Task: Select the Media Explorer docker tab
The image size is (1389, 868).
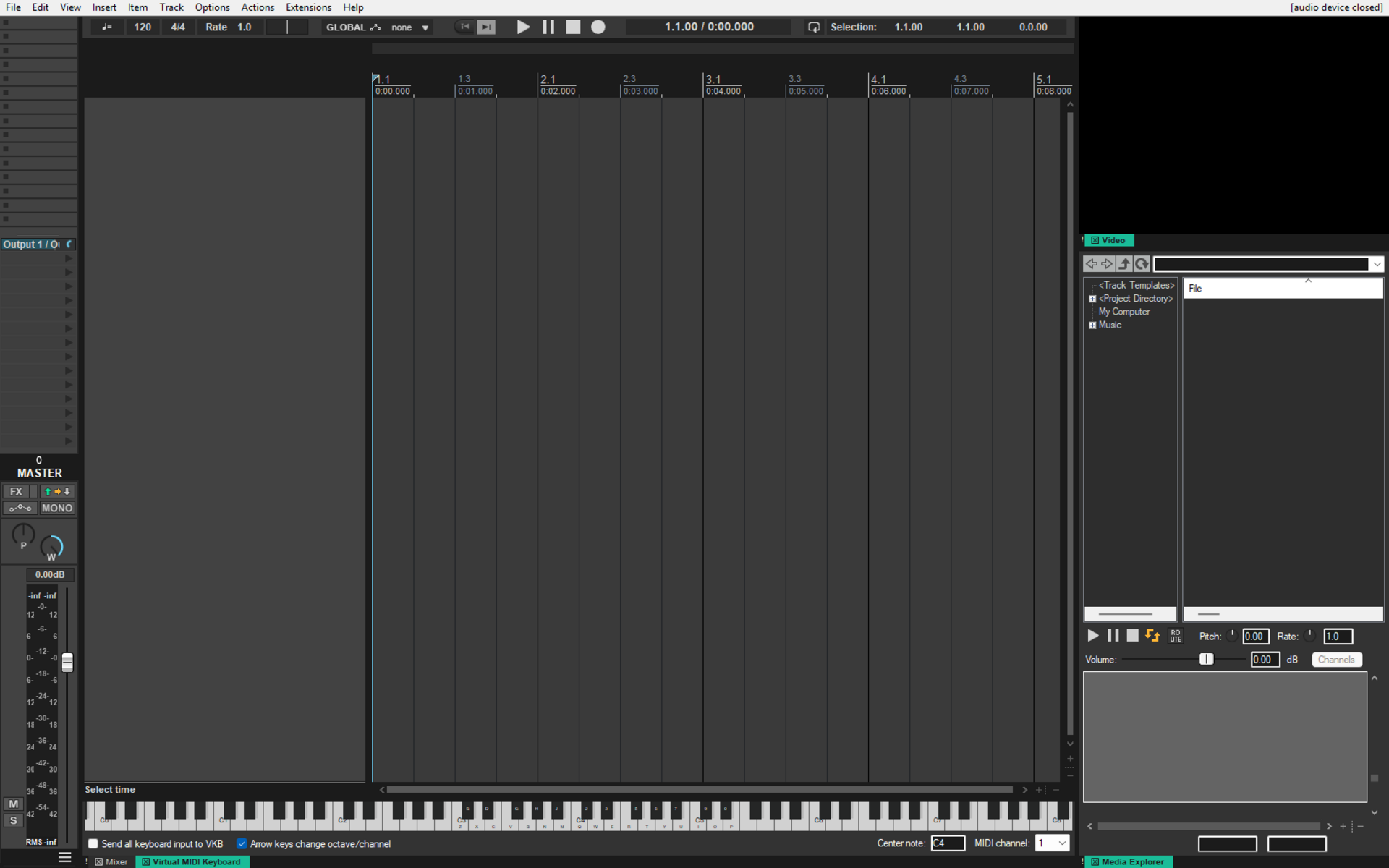Action: [x=1128, y=861]
